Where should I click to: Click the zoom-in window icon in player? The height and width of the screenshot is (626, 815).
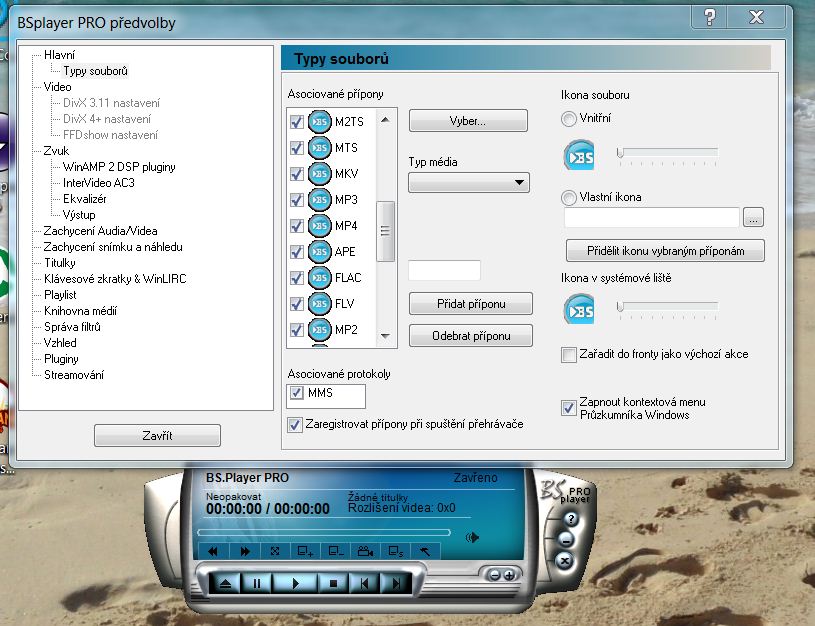tap(305, 551)
